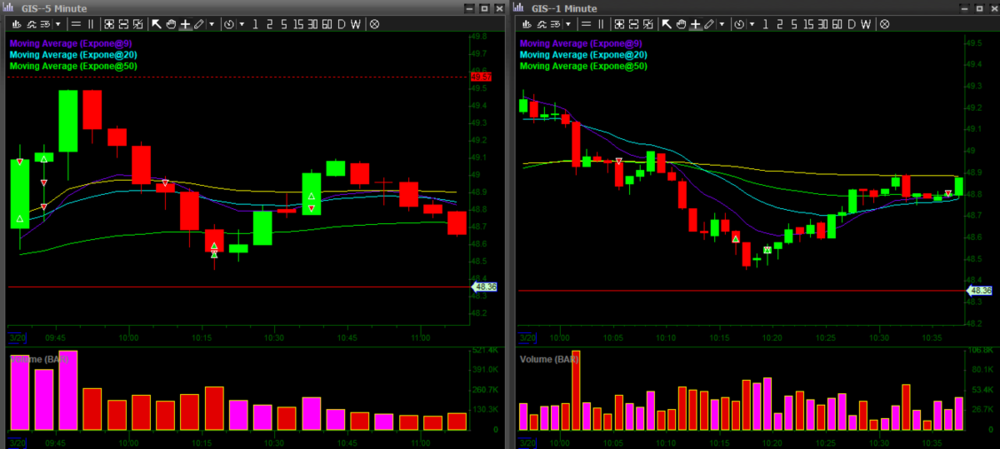The image size is (1000, 449).
Task: Pick the pencil drawing tool in the 1 Minute chart
Action: 710,23
